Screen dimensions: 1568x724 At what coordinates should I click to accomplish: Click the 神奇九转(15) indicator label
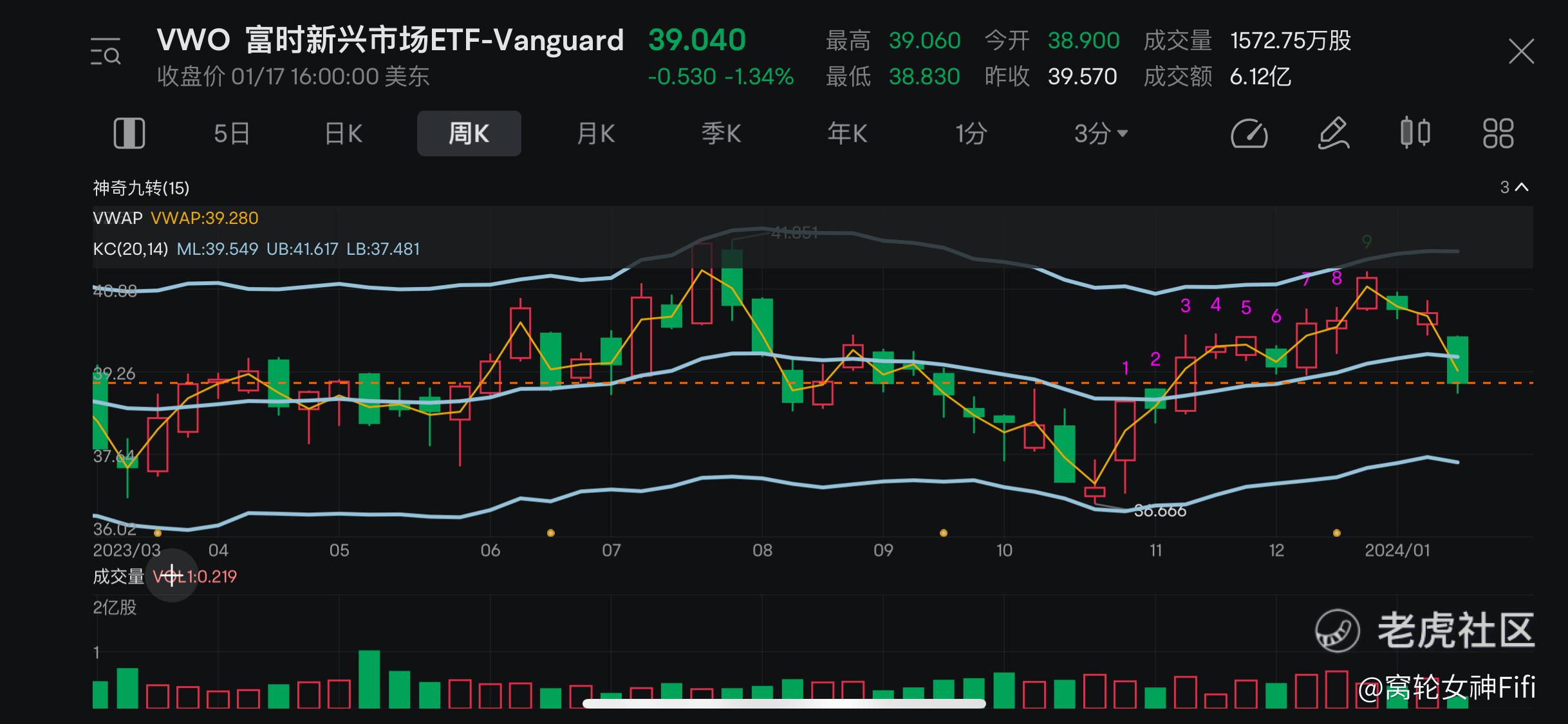[141, 189]
